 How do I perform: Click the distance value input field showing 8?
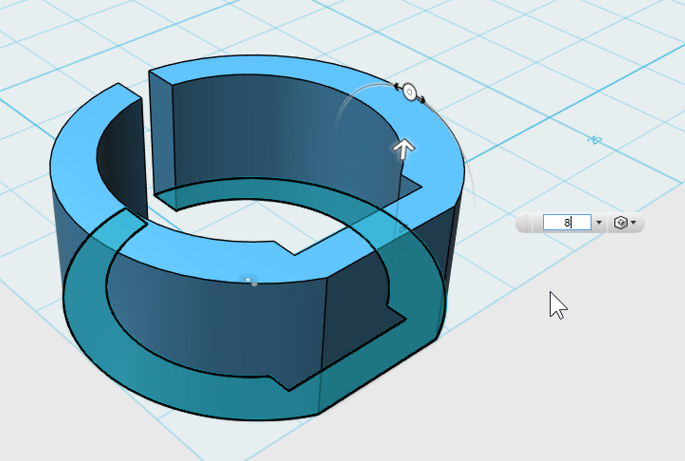pyautogui.click(x=567, y=222)
